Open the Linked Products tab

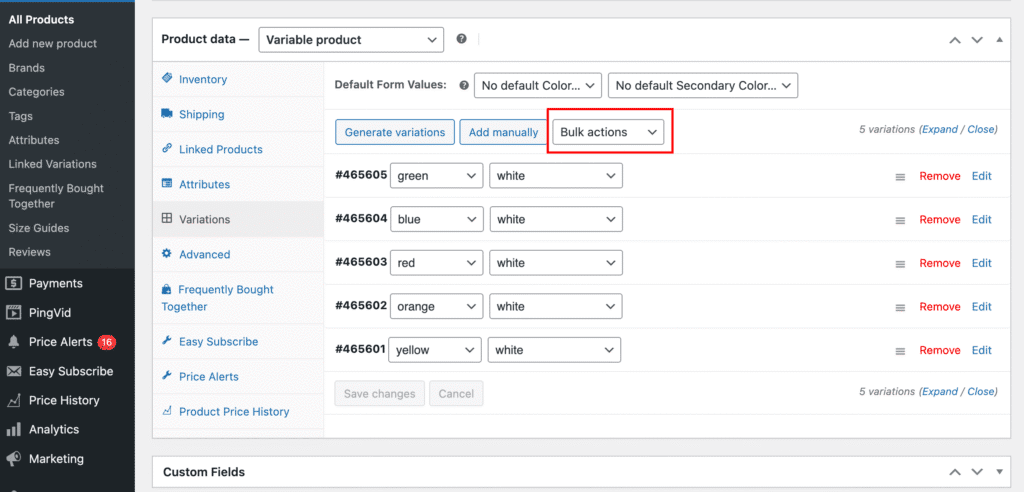[x=220, y=149]
